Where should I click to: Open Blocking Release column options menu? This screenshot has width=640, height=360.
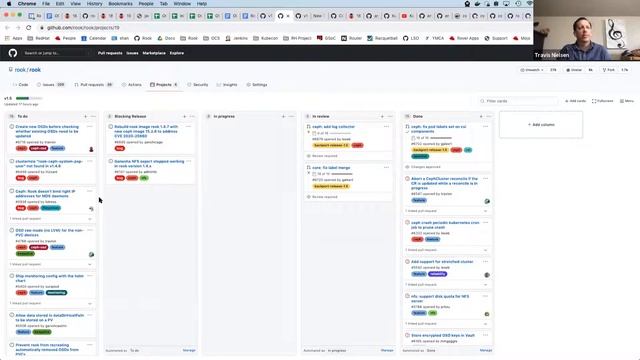pyautogui.click(x=192, y=116)
